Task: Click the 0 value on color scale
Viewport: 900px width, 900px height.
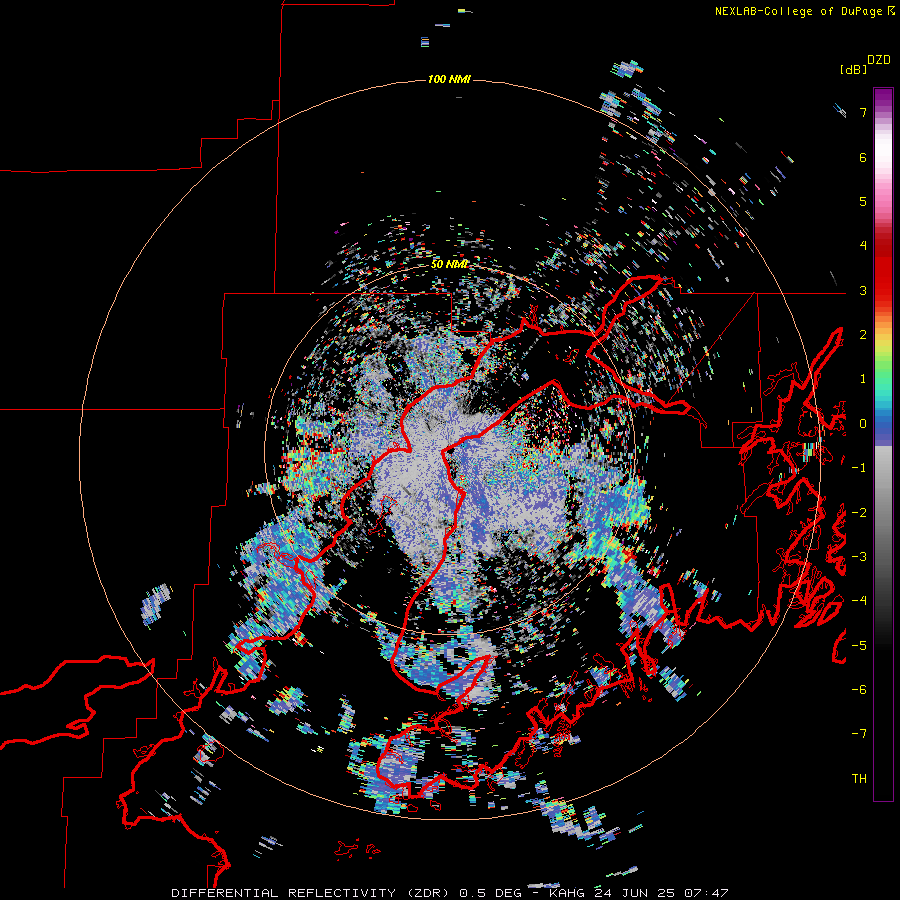Action: (x=863, y=424)
